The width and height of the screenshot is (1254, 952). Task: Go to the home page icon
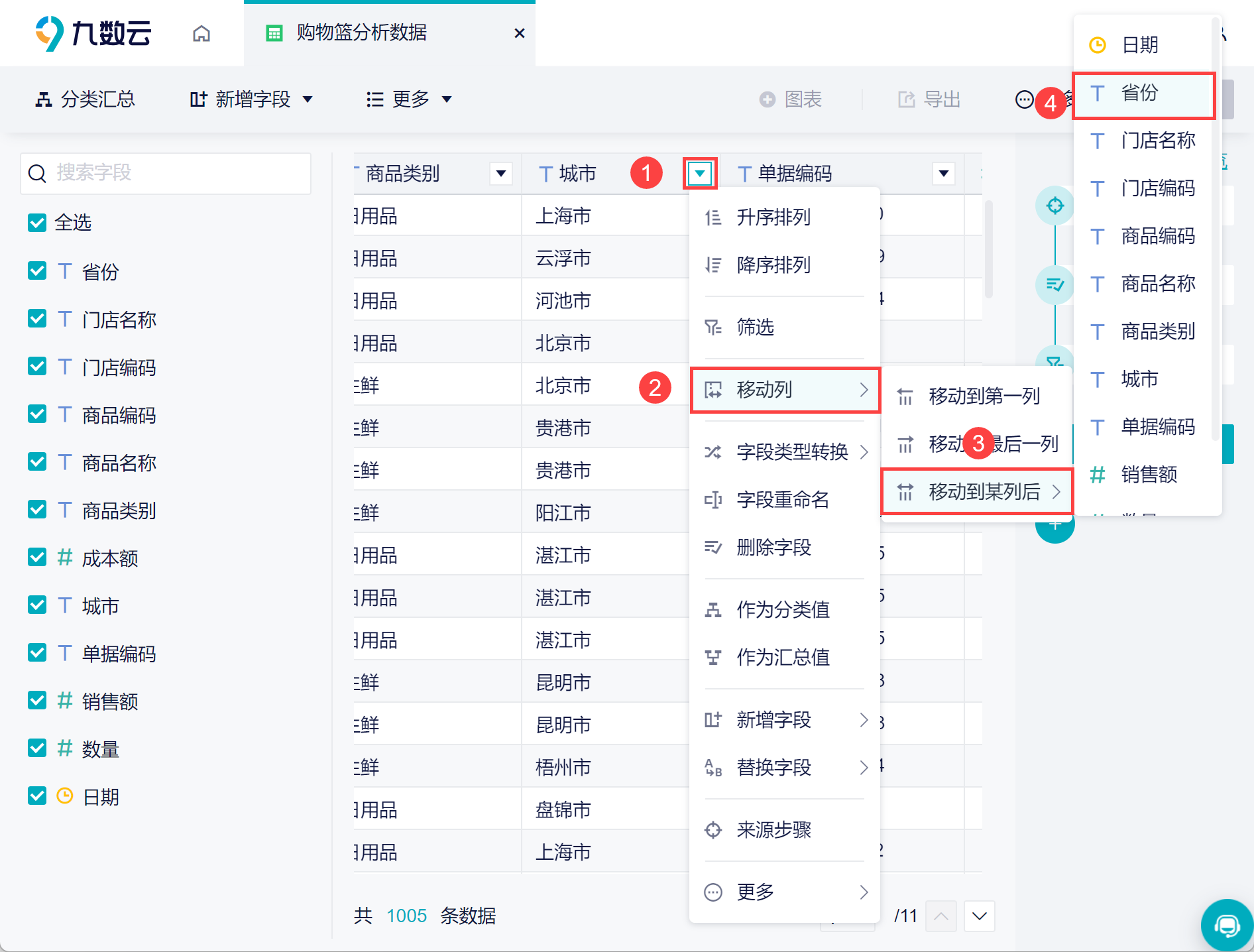(x=201, y=33)
